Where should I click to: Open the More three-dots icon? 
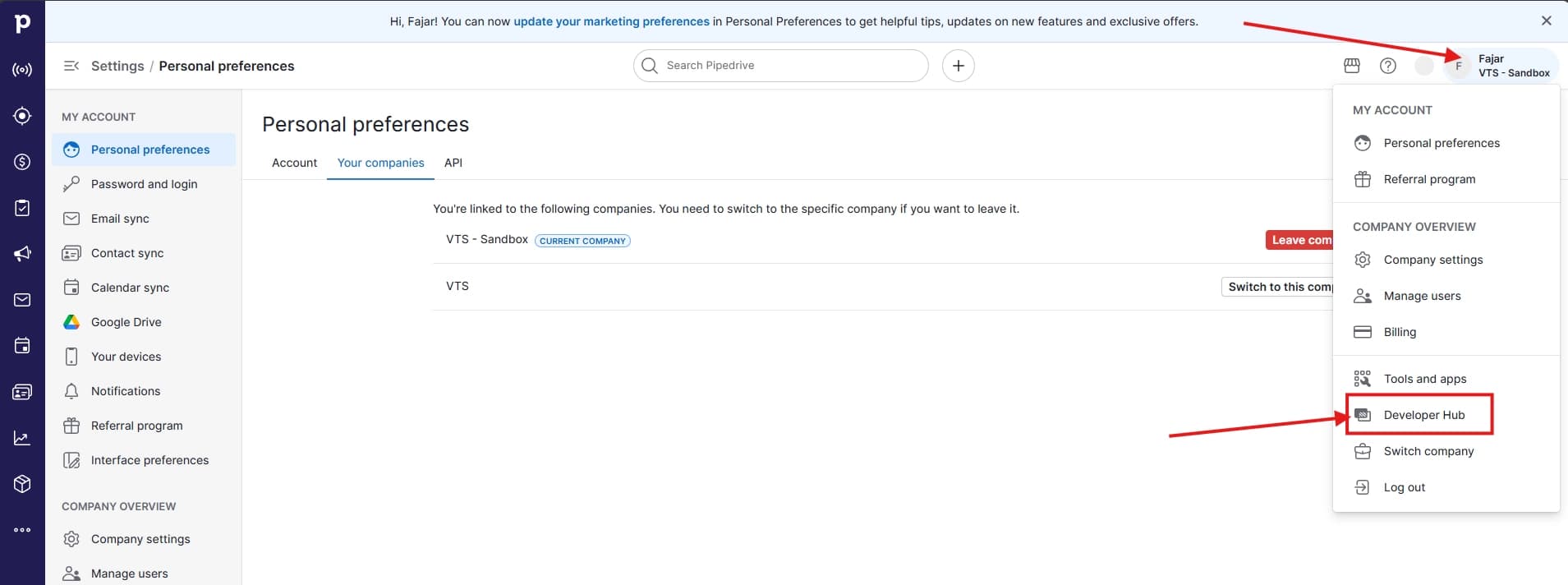pyautogui.click(x=22, y=530)
